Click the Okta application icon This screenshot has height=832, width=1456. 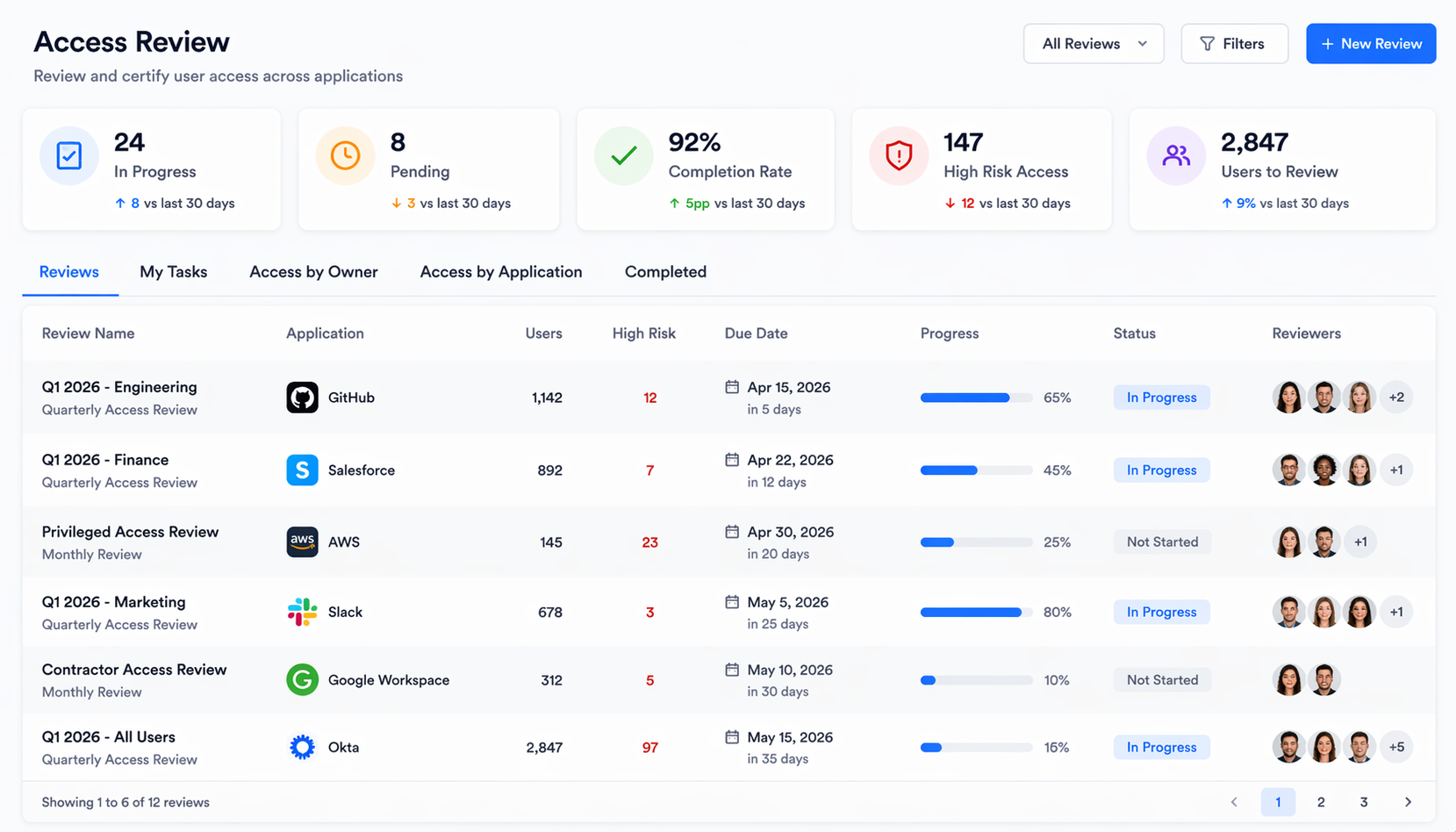302,747
